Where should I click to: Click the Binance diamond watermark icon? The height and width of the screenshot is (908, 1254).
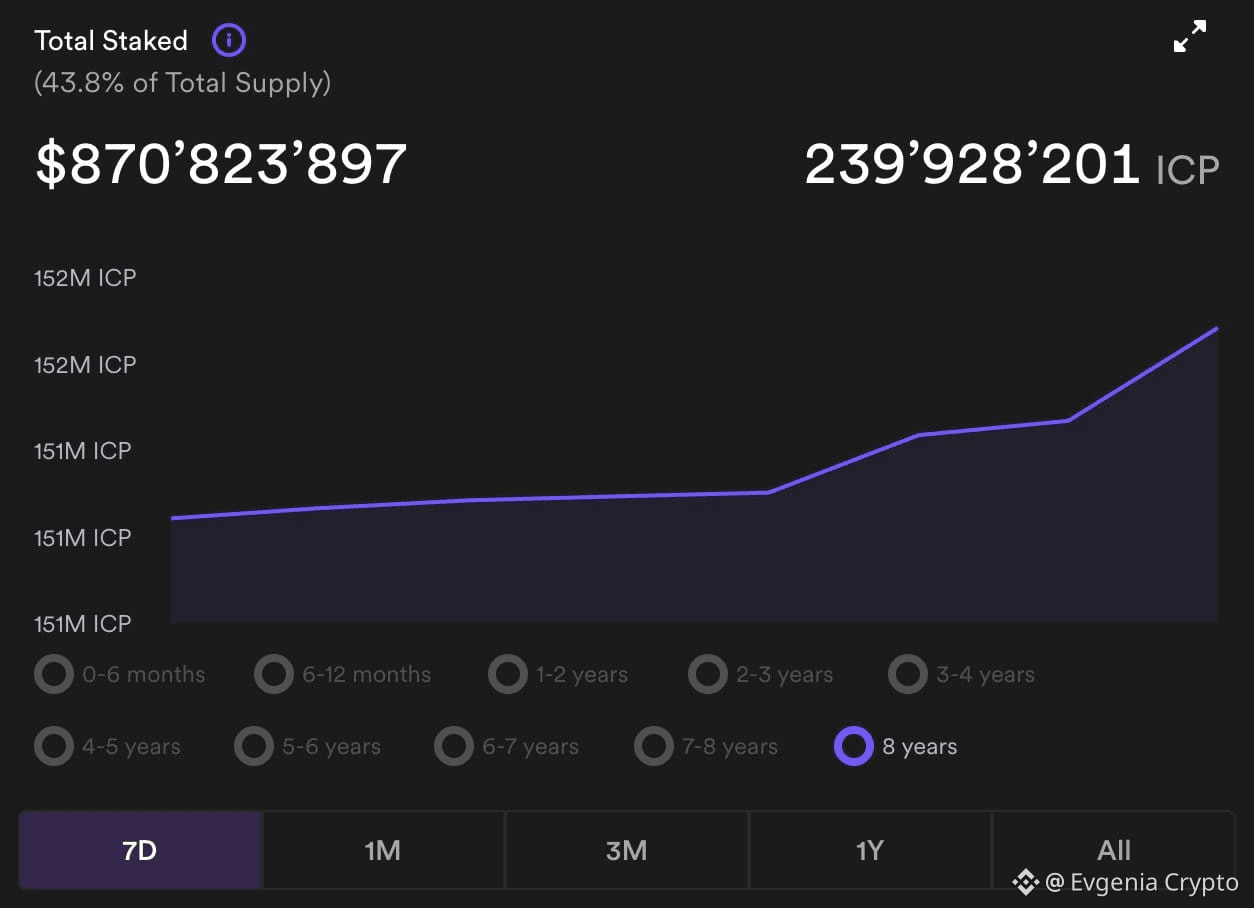1026,882
